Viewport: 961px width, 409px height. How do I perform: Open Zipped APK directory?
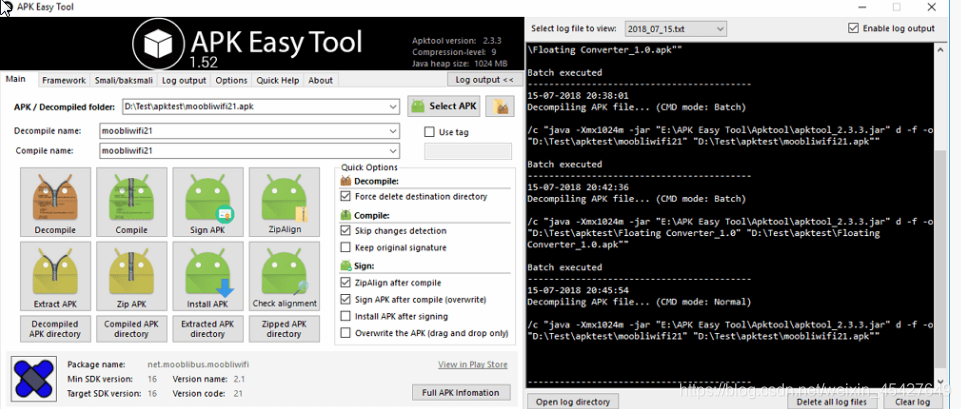click(x=284, y=329)
